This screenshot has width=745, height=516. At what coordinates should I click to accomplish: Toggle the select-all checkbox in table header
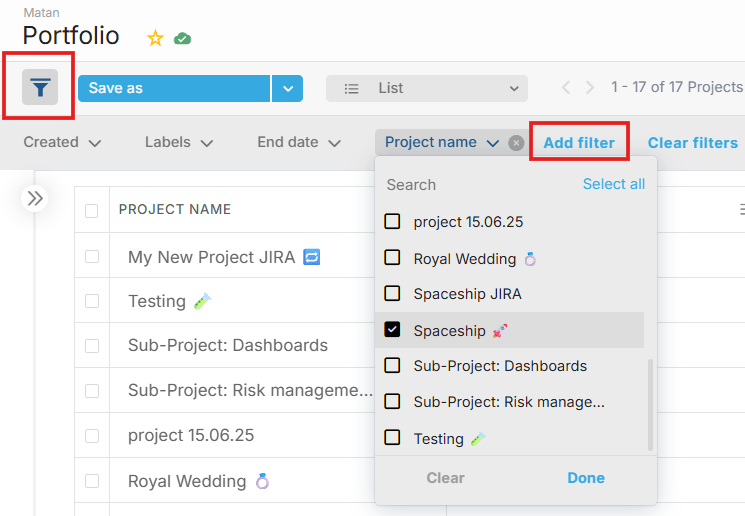[92, 210]
